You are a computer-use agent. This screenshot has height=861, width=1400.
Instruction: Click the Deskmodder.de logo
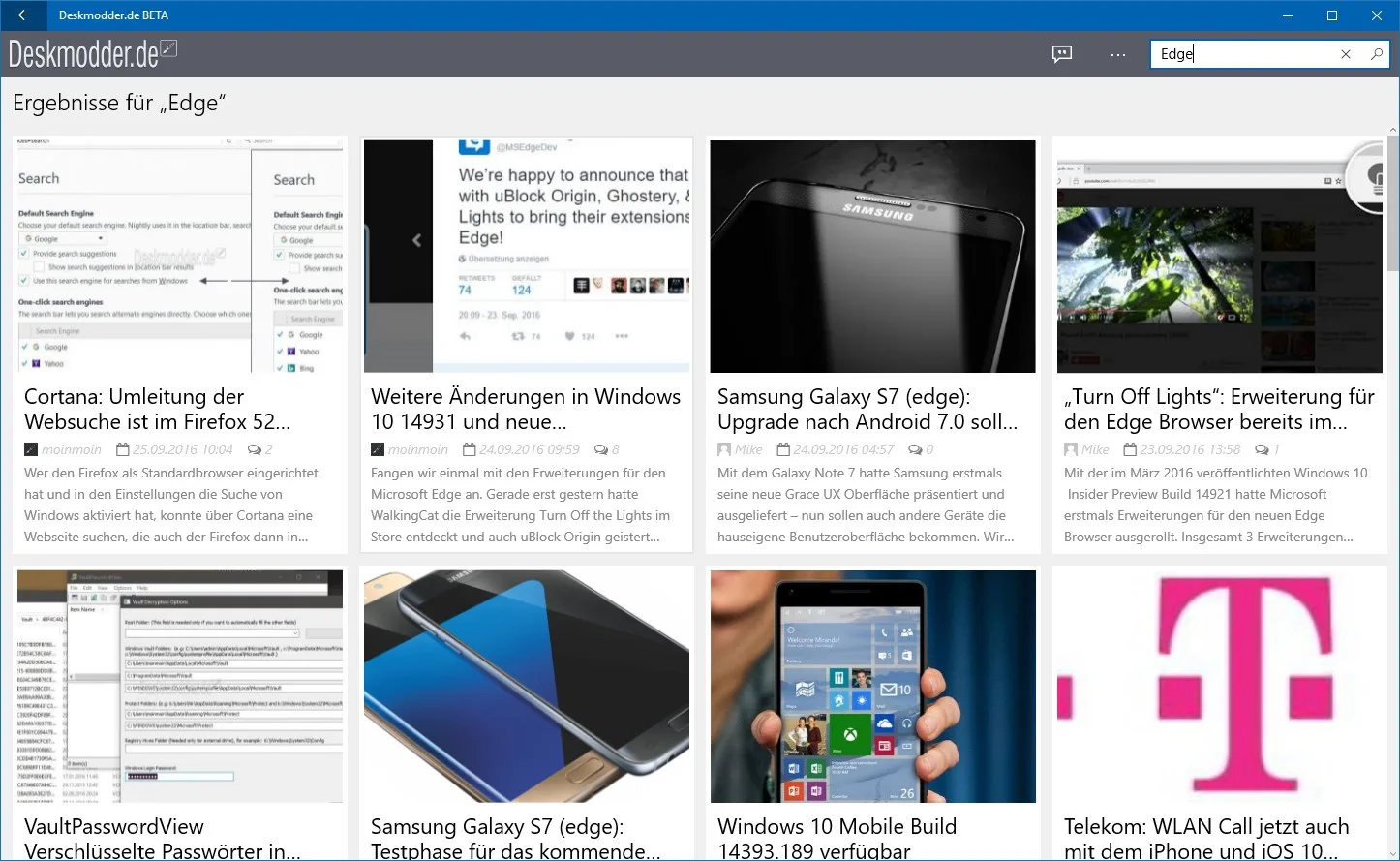92,54
